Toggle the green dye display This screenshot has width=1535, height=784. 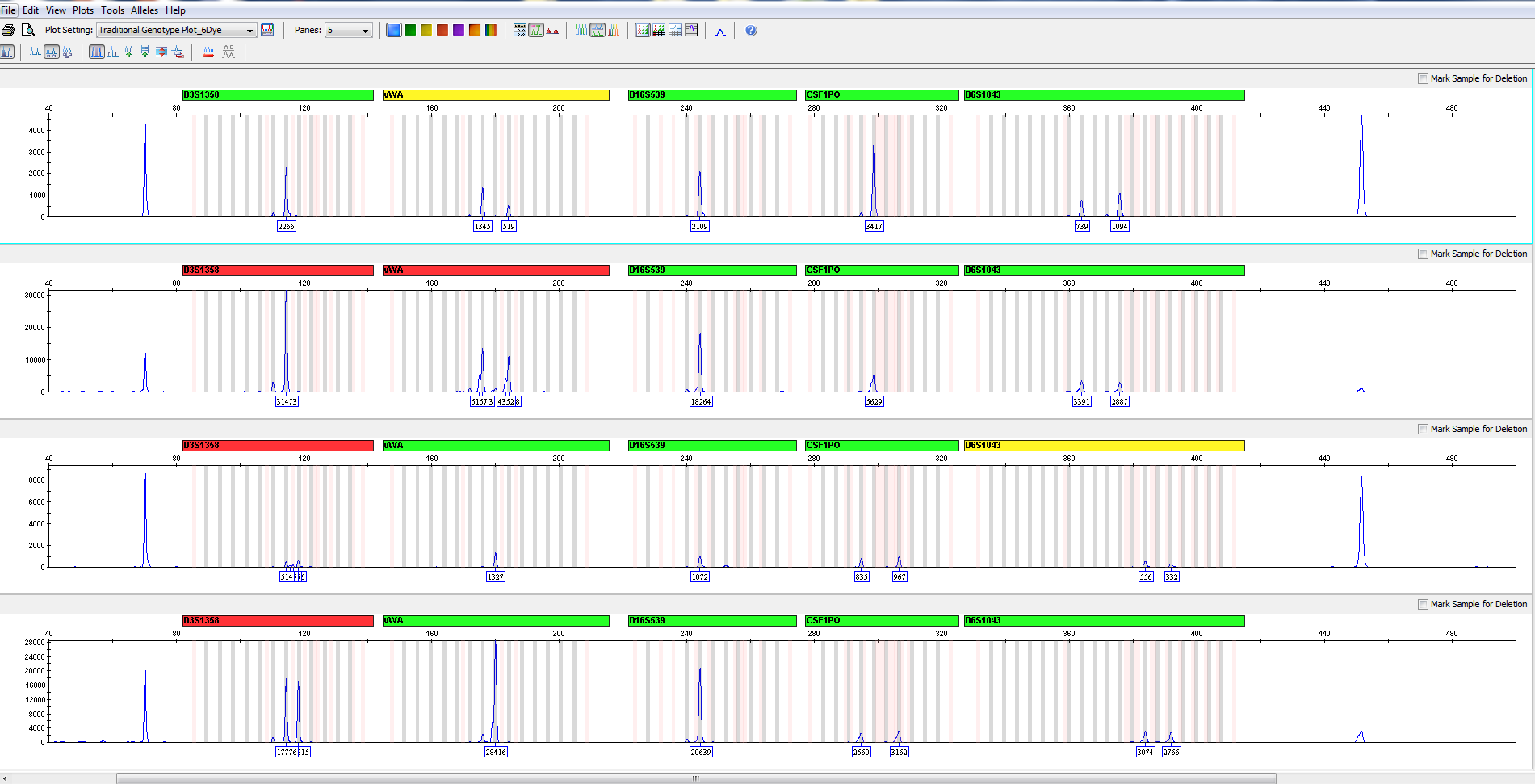pyautogui.click(x=410, y=30)
